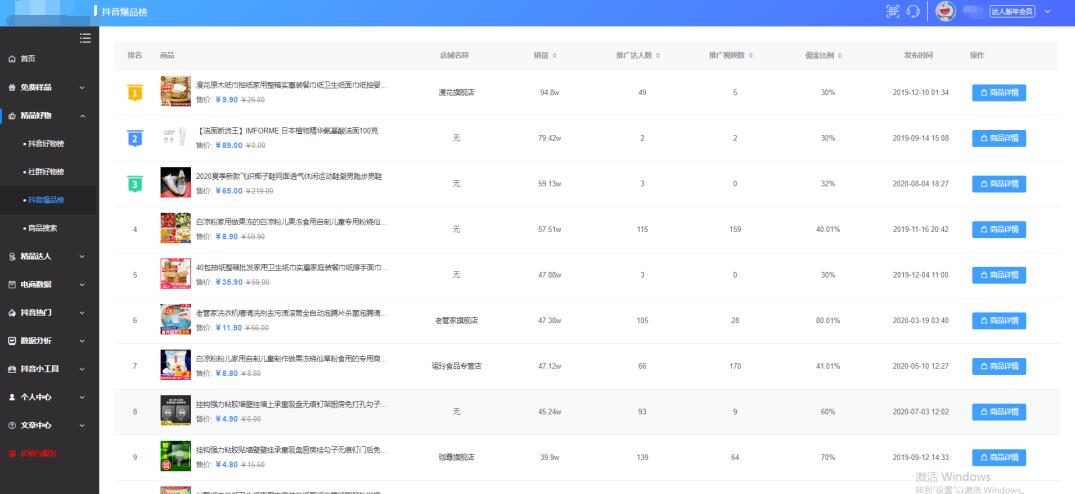Open the 【洁面新贵王】IMFORME product title

287,130
